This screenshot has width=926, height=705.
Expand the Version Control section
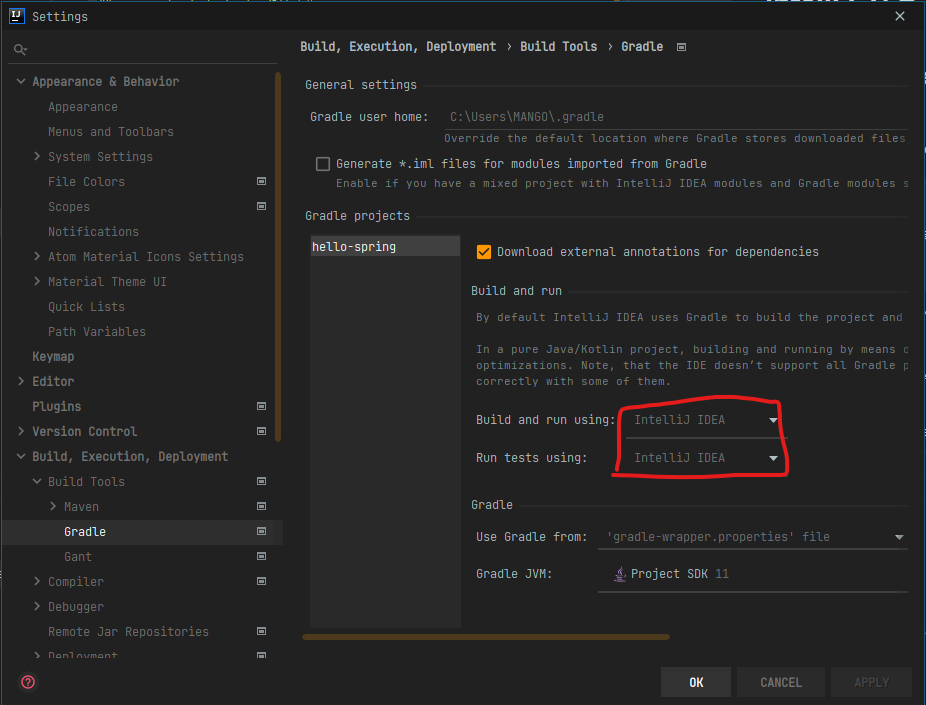[21, 431]
